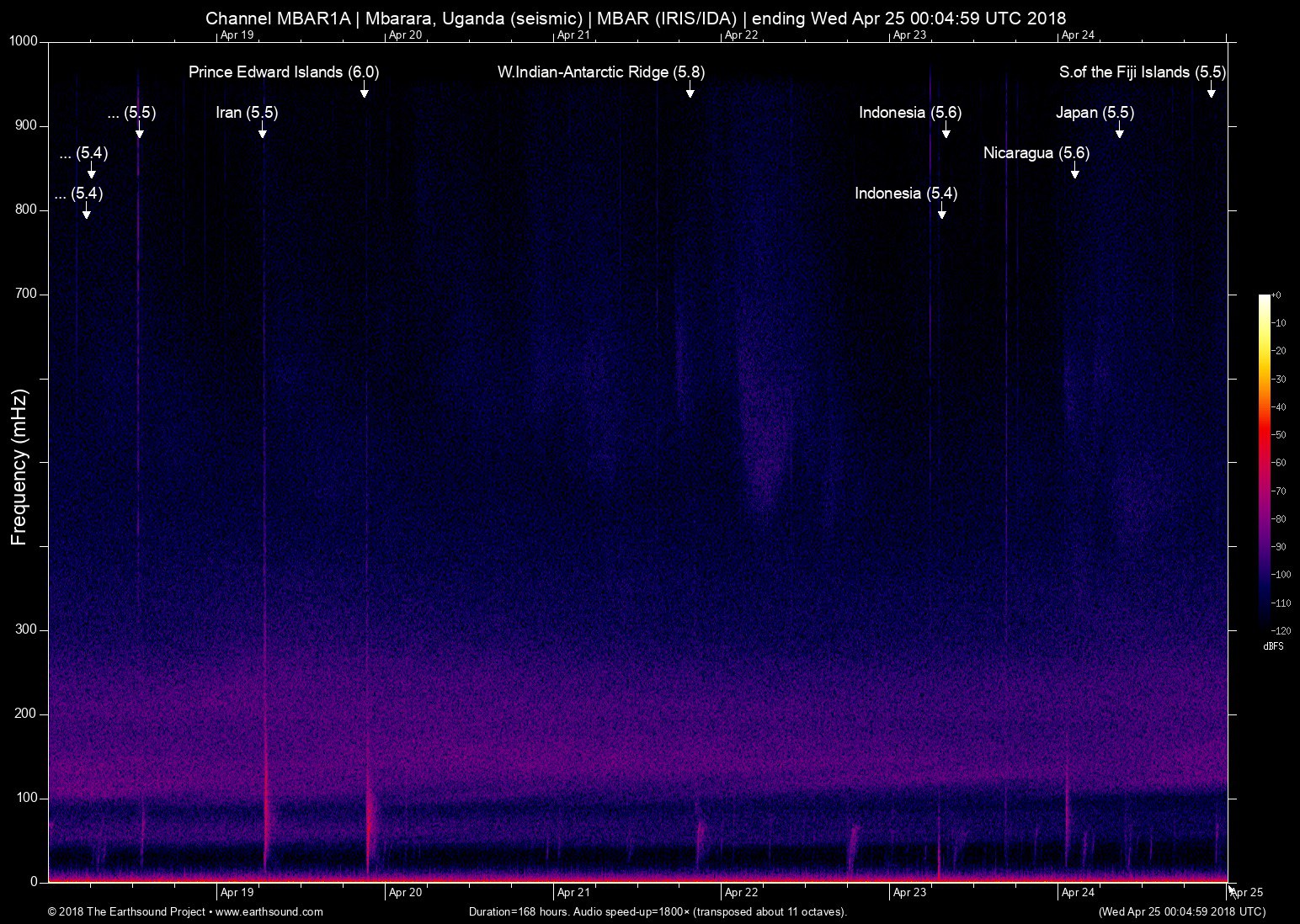Click the Channel MBAR1A chart title
Screen dimensions: 1300x924
pyautogui.click(x=636, y=18)
